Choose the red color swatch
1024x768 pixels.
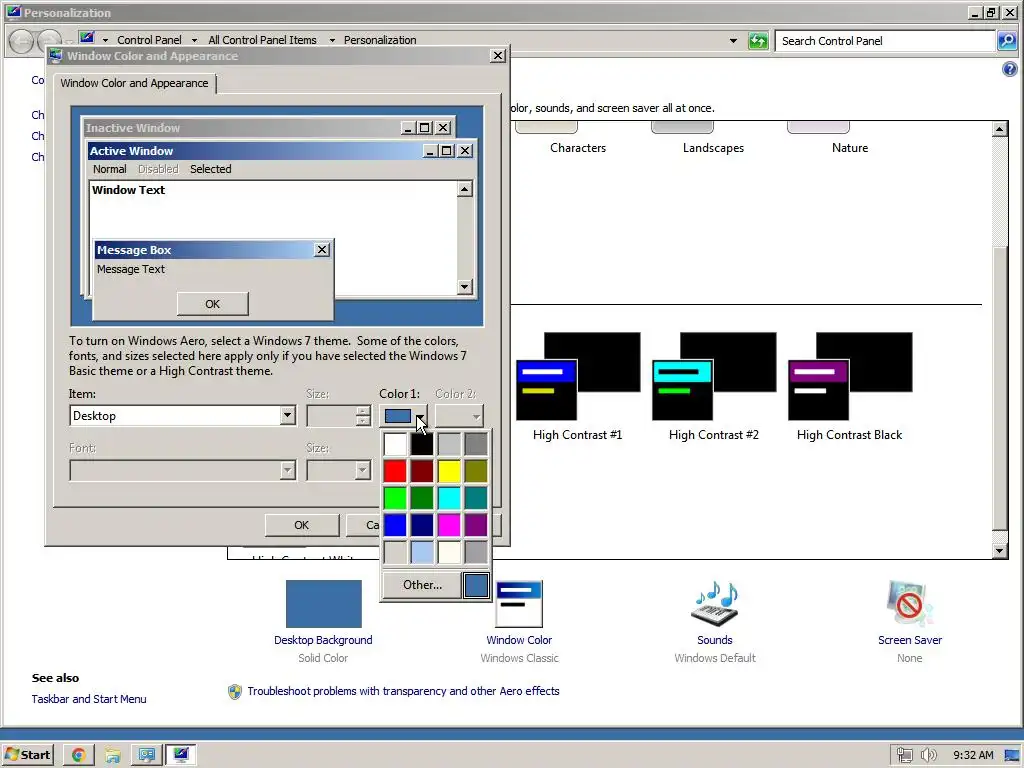(395, 471)
